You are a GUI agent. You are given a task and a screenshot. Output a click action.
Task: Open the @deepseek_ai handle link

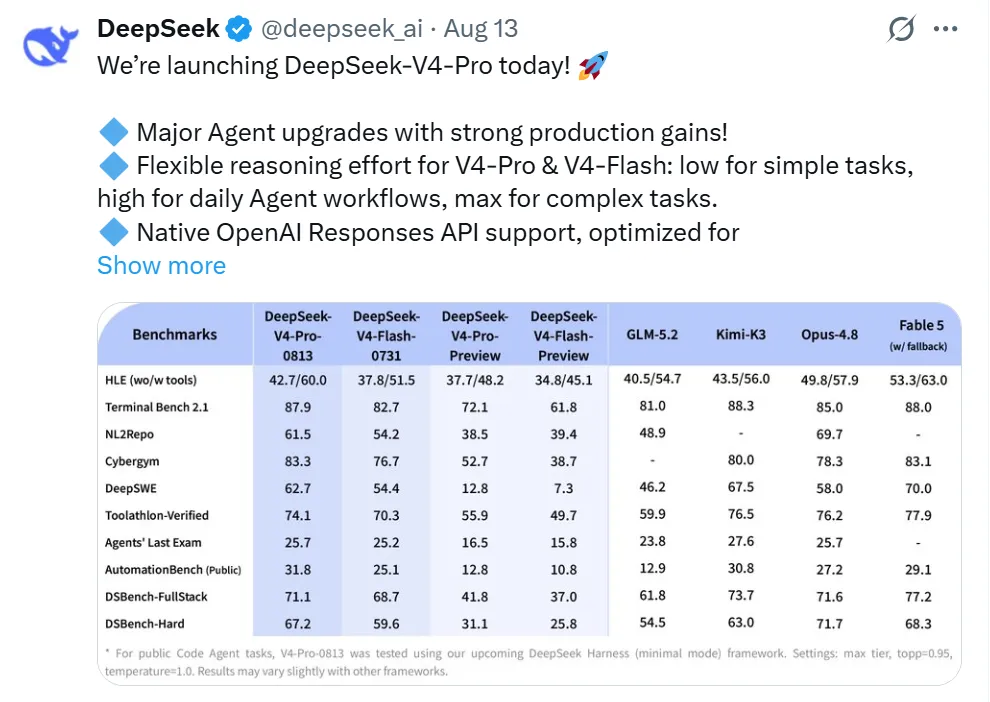point(342,29)
